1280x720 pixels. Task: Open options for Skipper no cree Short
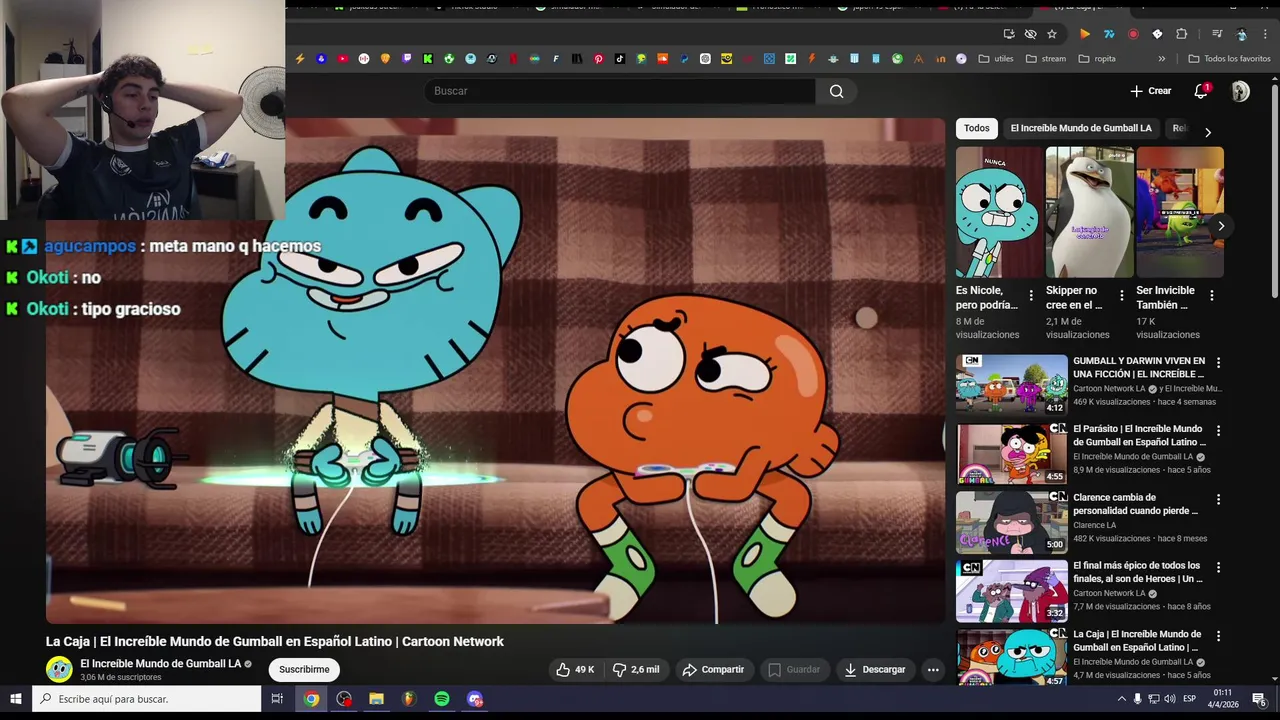1121,296
